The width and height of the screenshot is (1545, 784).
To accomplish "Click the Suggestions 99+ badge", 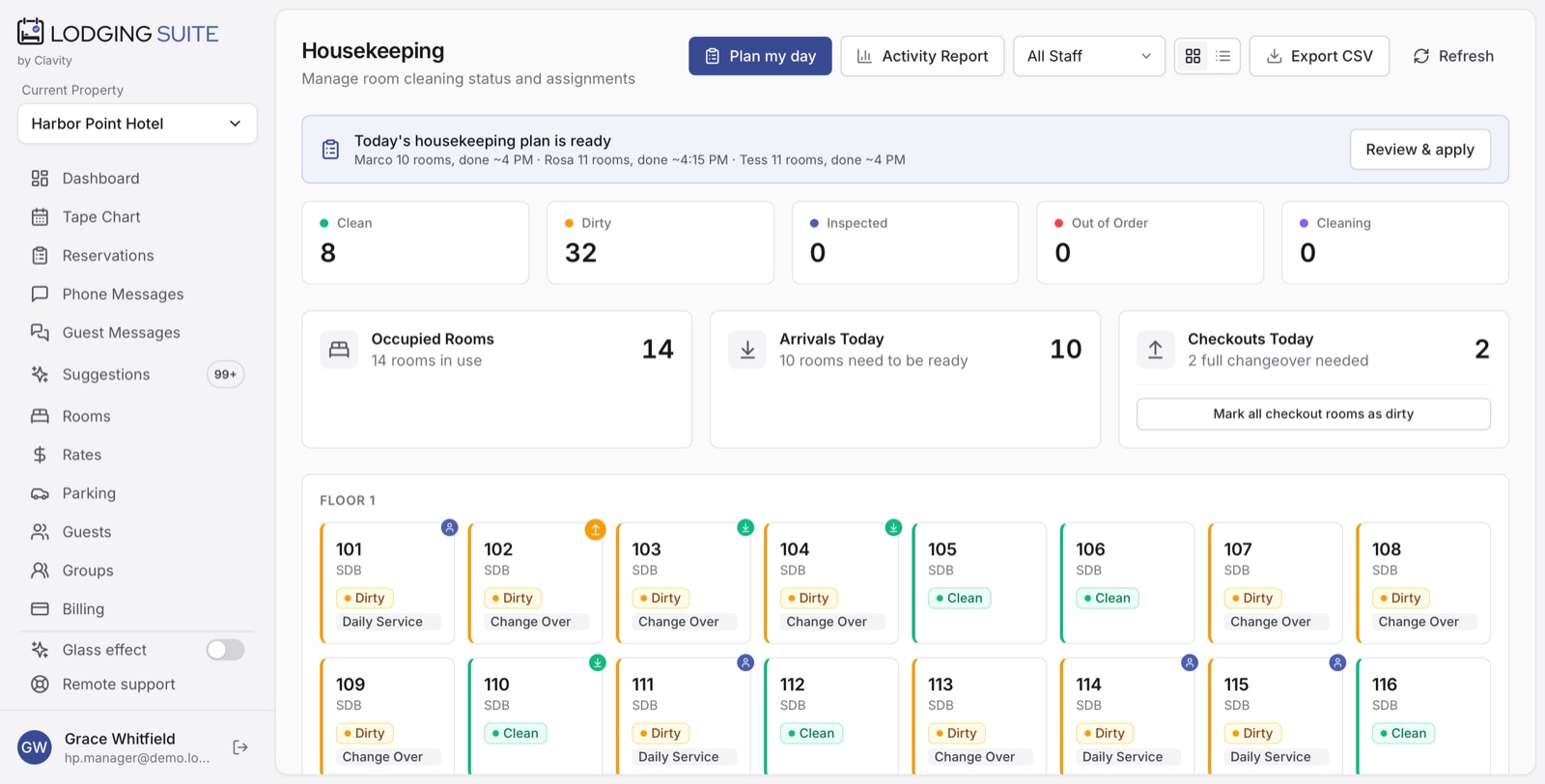I will click(x=225, y=375).
